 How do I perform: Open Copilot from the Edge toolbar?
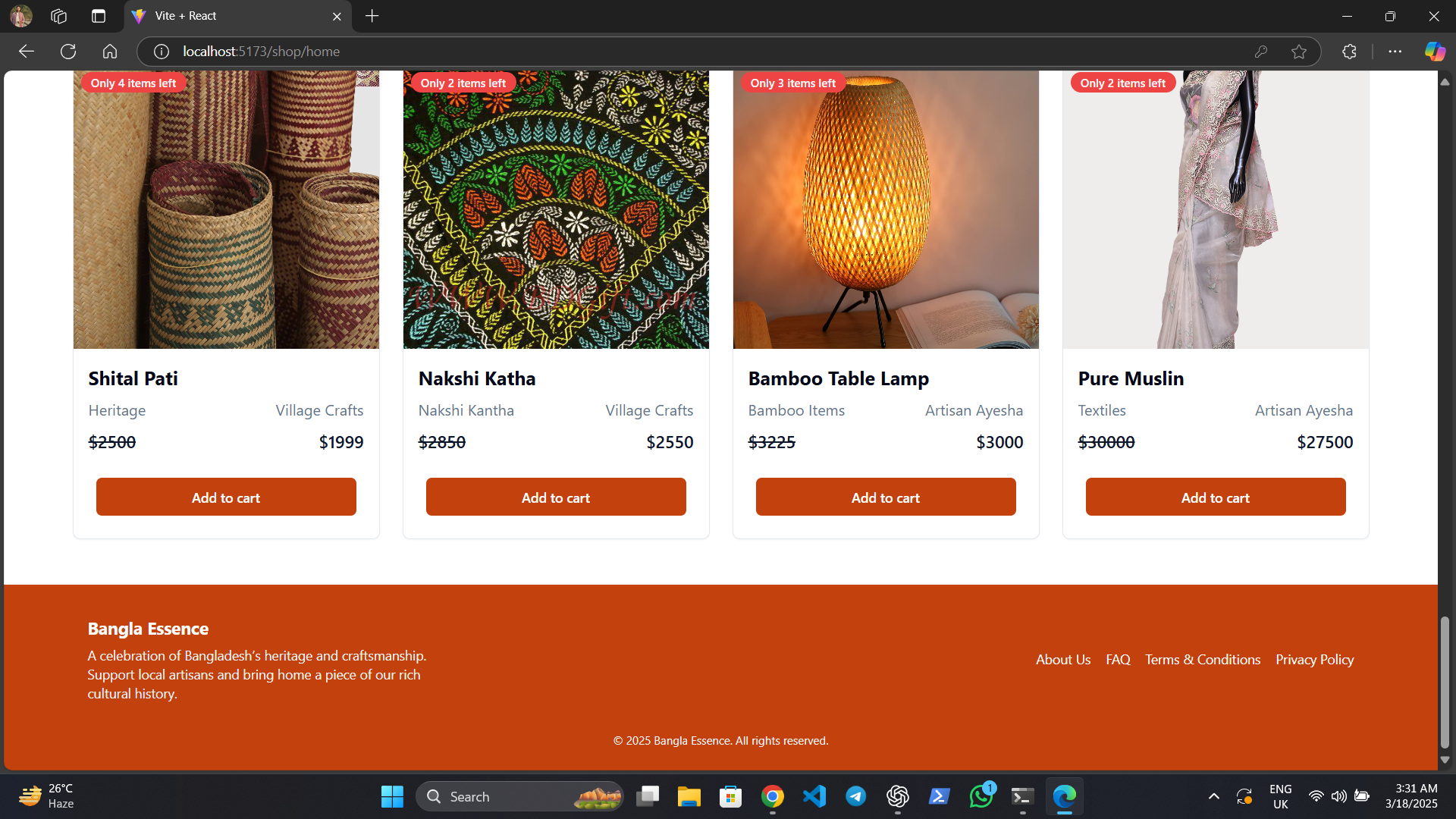[x=1436, y=52]
